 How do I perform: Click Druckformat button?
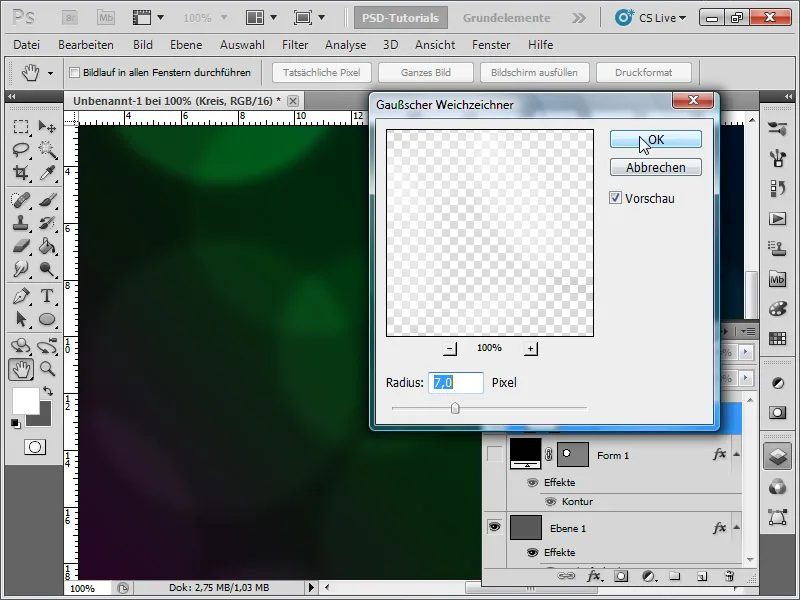coord(643,72)
